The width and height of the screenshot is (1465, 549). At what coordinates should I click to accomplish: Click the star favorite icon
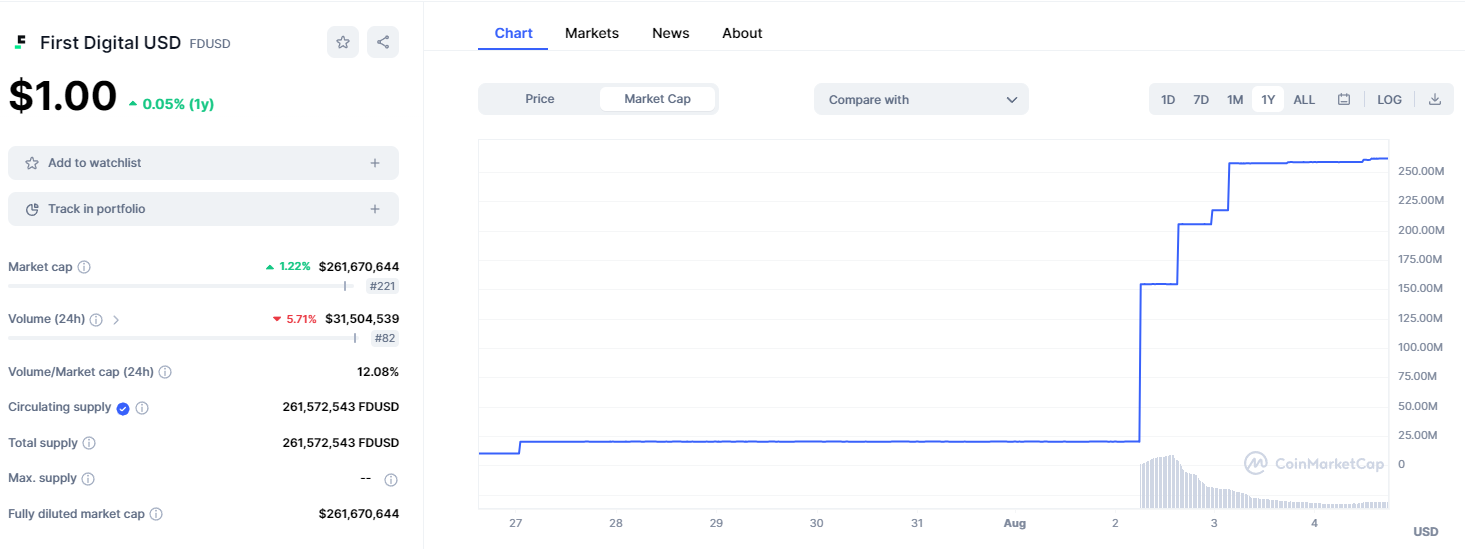(x=343, y=42)
